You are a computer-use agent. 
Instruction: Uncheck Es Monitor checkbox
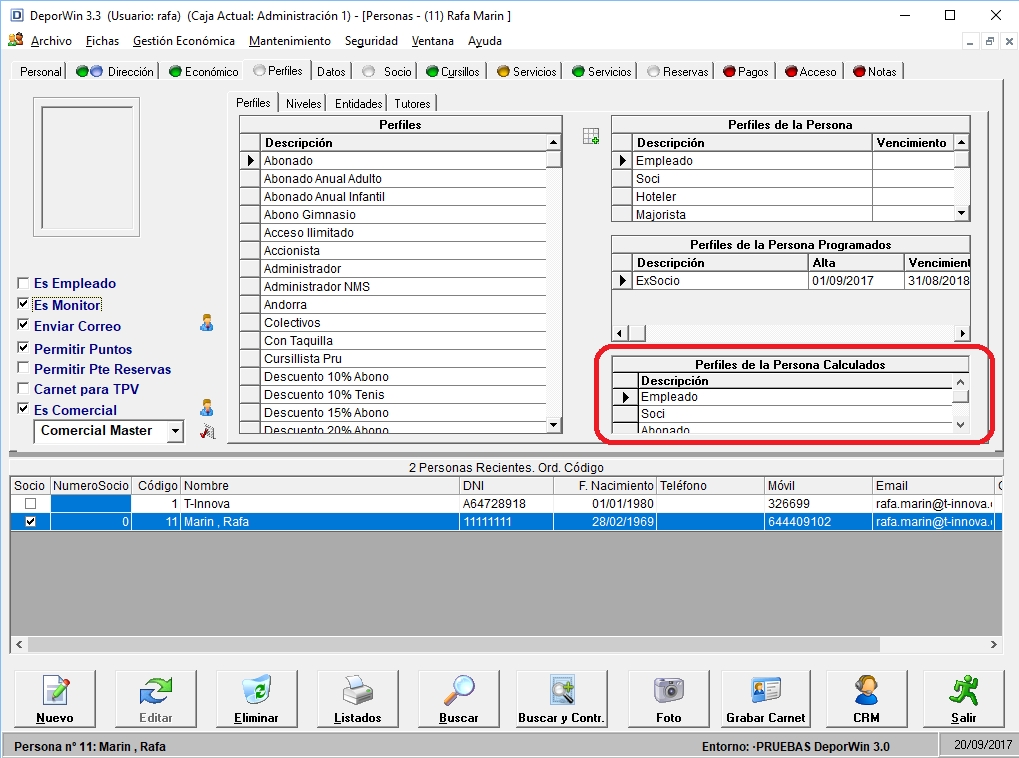[x=23, y=304]
